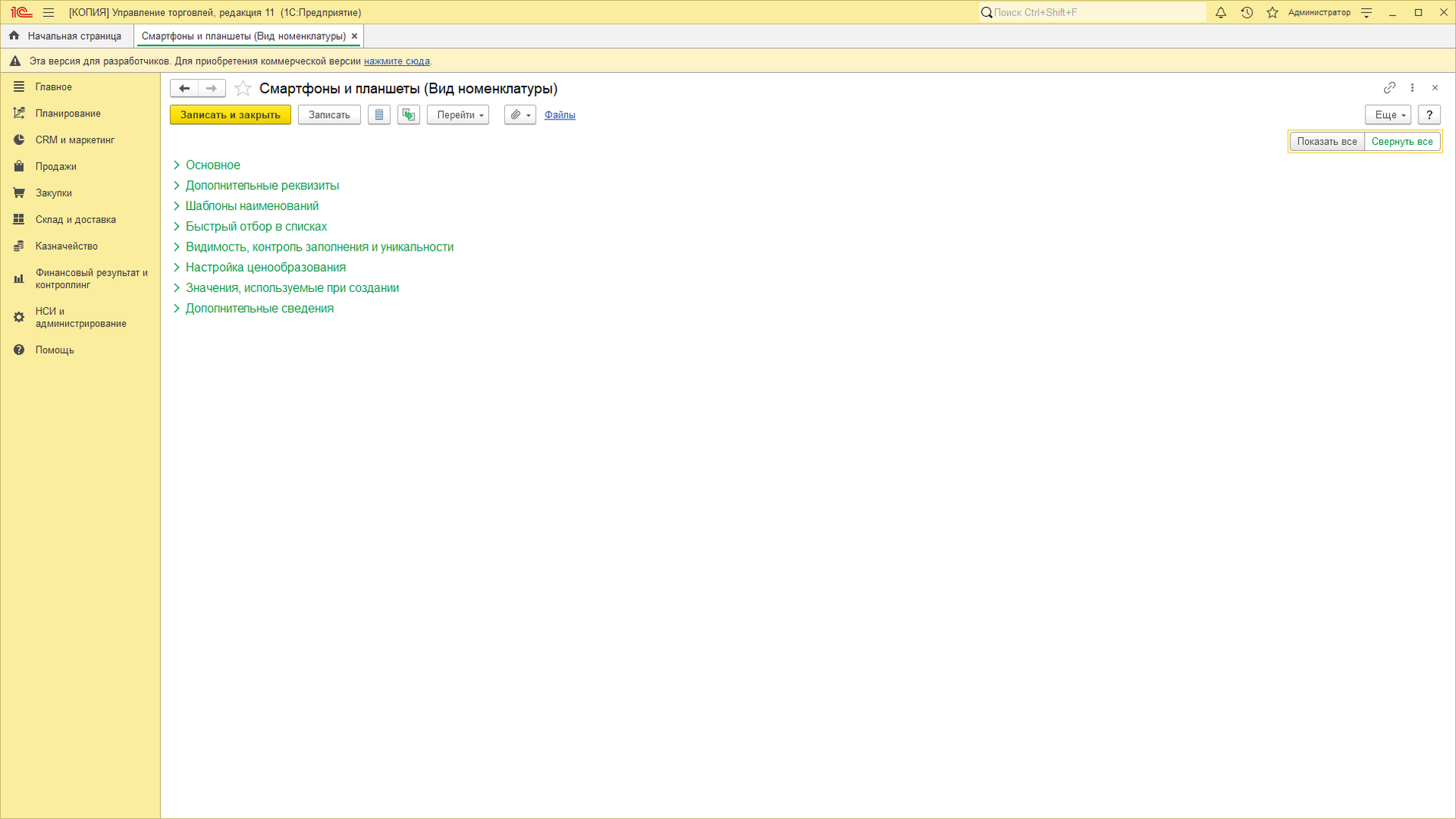Viewport: 1456px width, 819px height.
Task: Get link via the chain icon
Action: [x=1389, y=87]
